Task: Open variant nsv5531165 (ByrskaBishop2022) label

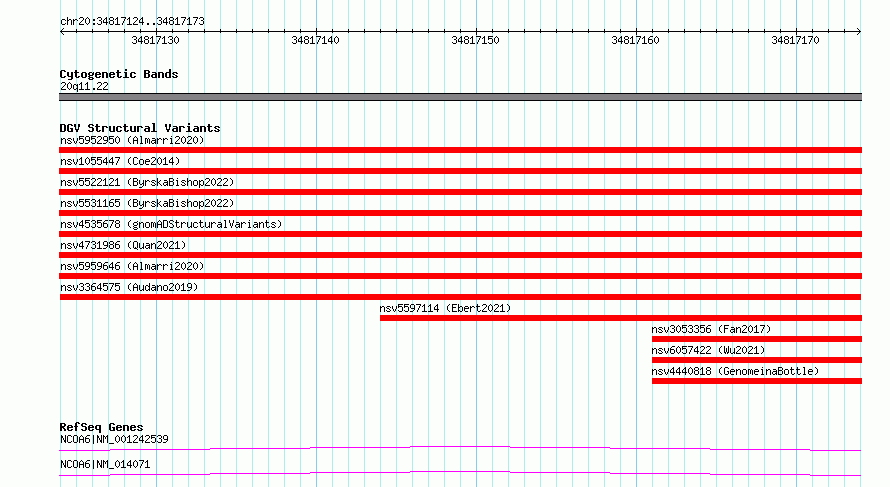Action: [x=147, y=203]
